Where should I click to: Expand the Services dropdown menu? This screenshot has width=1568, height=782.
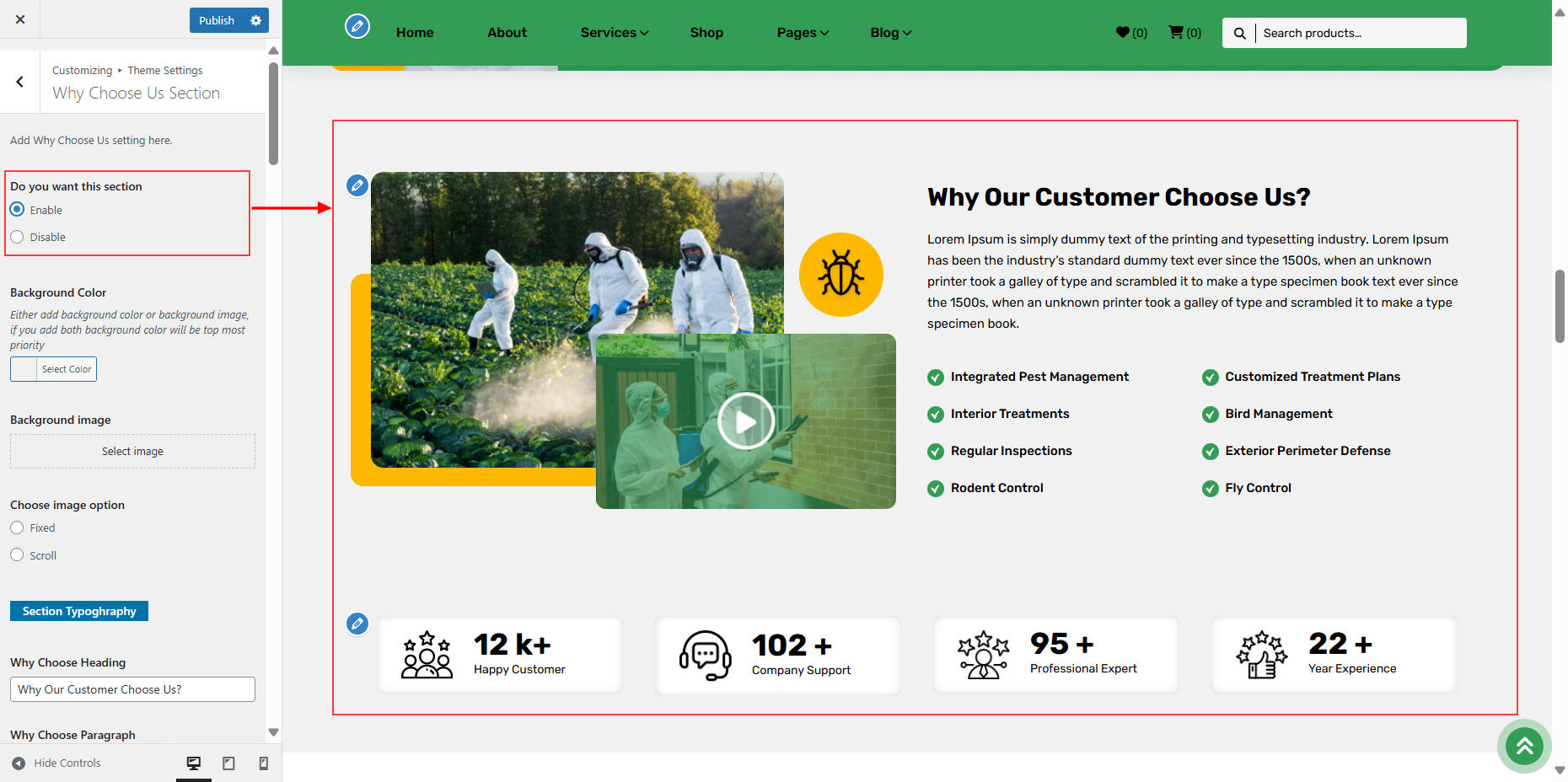[x=614, y=33]
